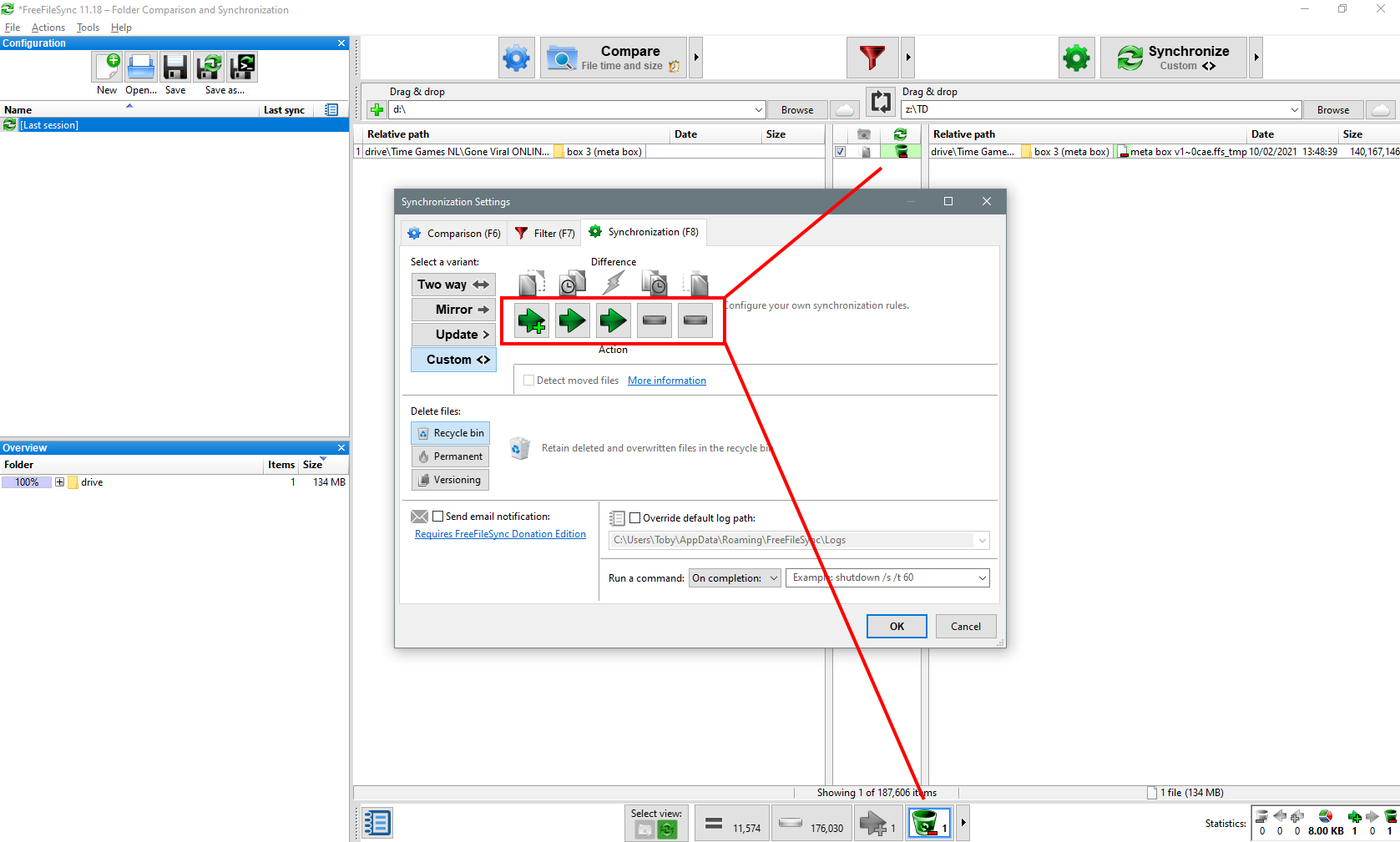1400x842 pixels.
Task: Enable Send email notification checkbox
Action: tap(437, 517)
